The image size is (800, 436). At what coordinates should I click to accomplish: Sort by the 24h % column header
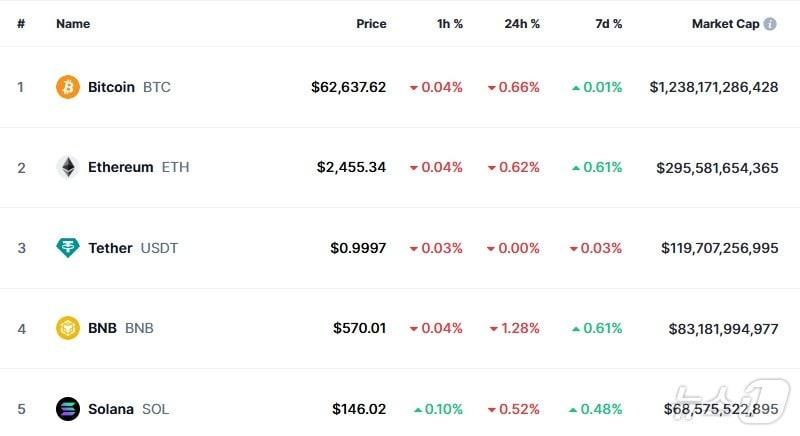522,24
